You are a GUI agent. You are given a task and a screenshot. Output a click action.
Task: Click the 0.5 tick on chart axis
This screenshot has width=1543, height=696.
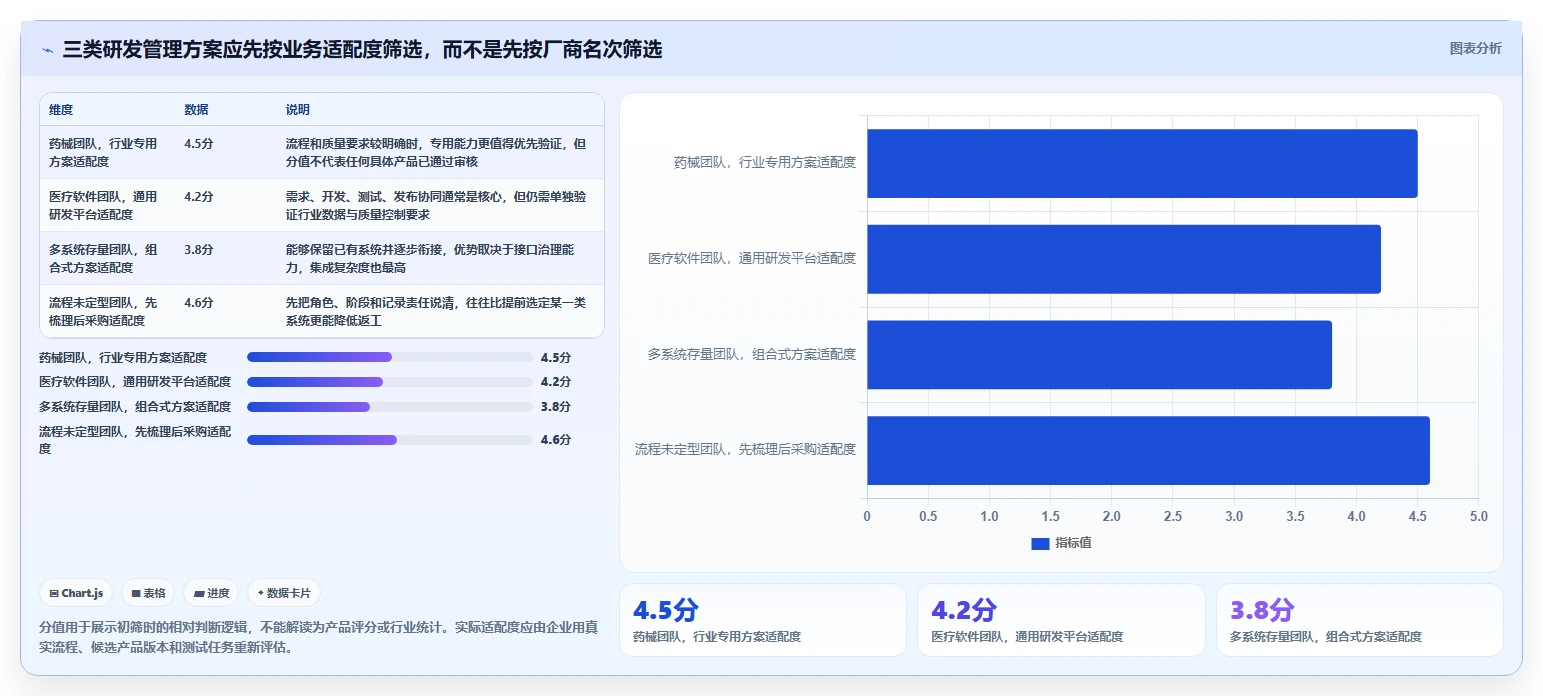point(928,516)
